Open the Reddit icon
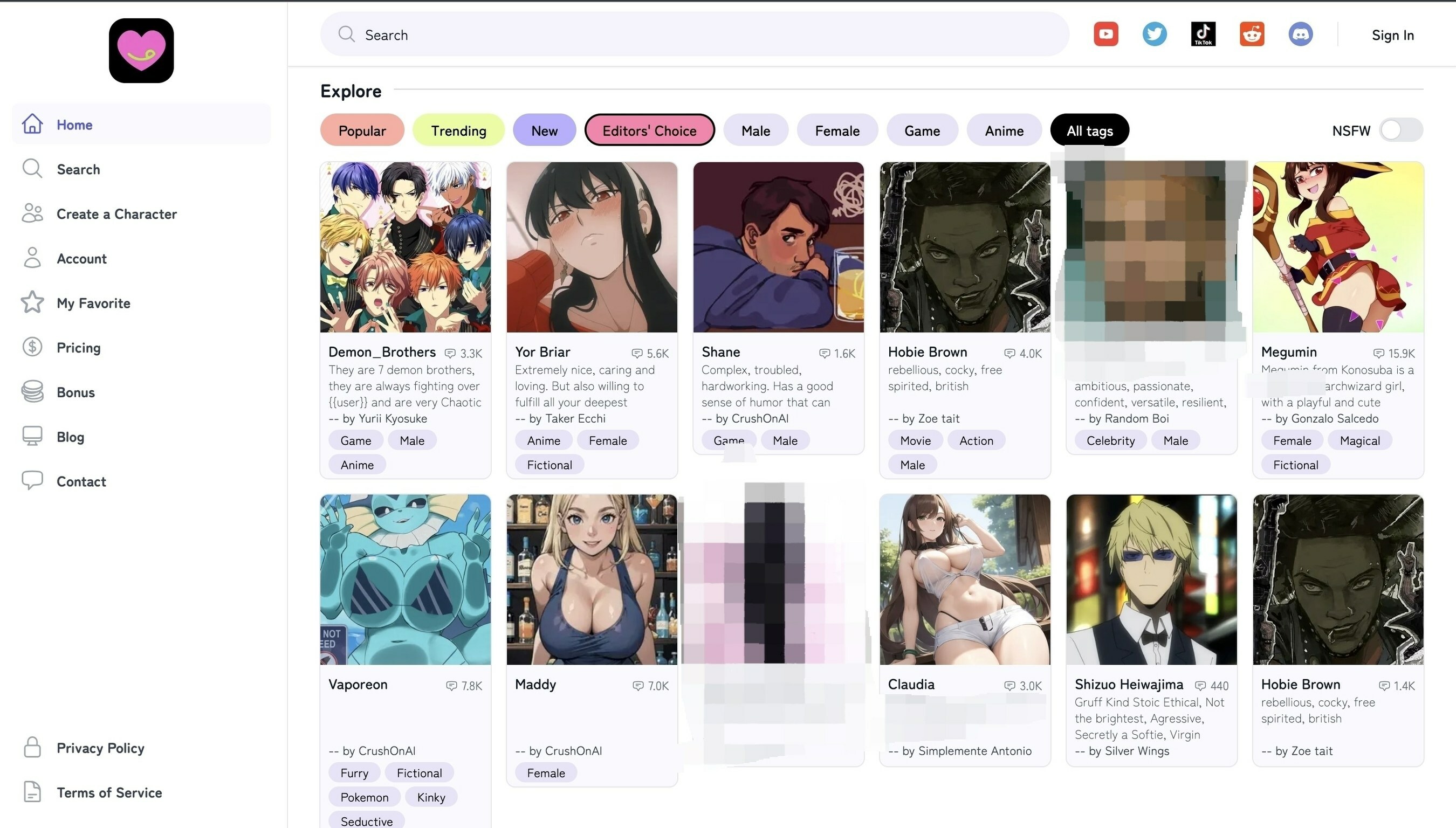This screenshot has width=1456, height=828. click(x=1252, y=34)
